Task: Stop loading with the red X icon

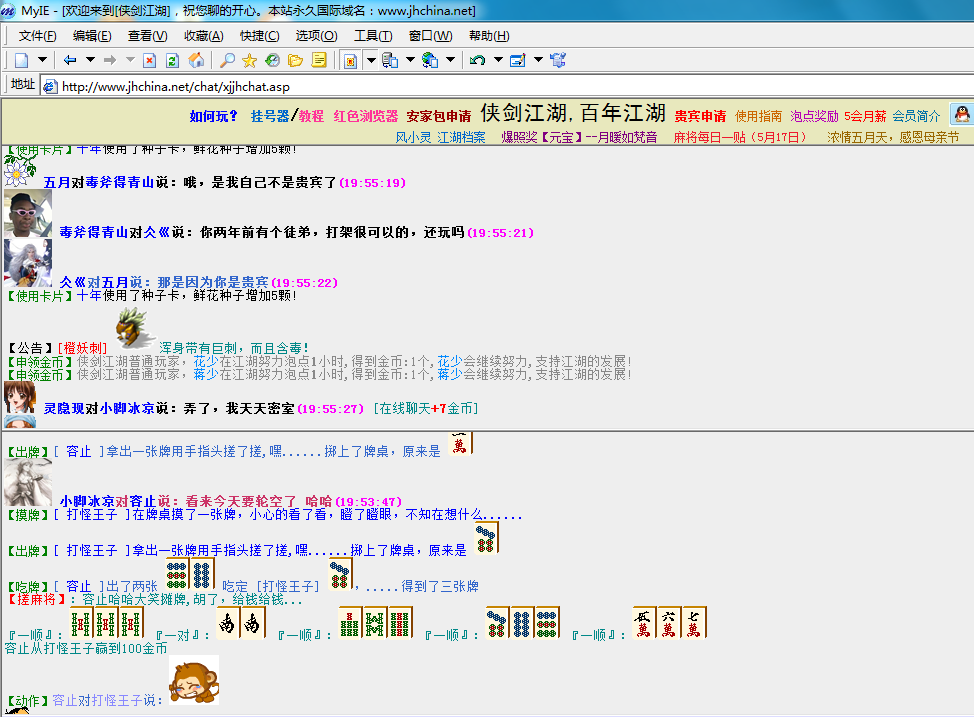Action: pos(150,60)
